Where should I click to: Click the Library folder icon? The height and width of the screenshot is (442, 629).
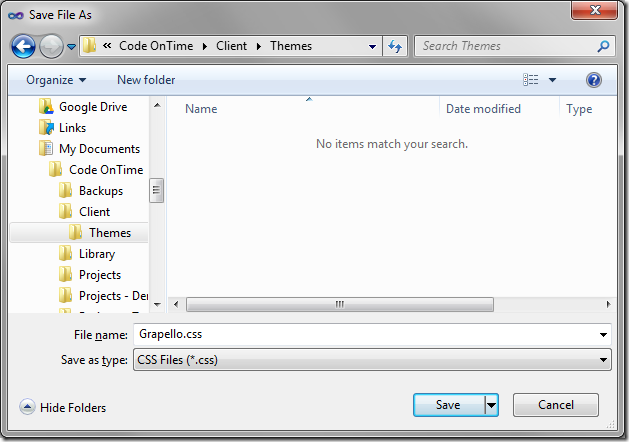coord(65,253)
